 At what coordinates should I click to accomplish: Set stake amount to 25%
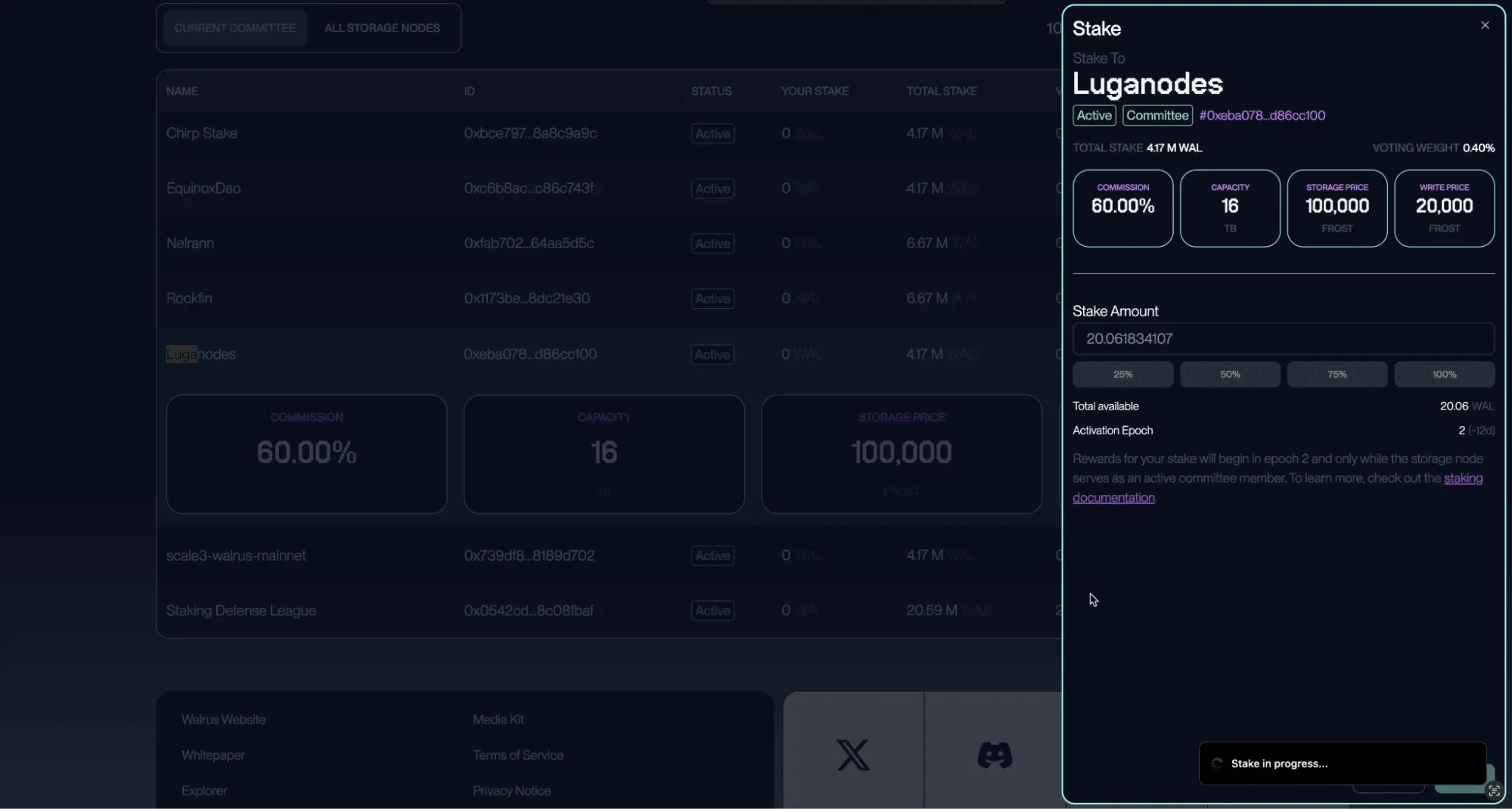1122,375
